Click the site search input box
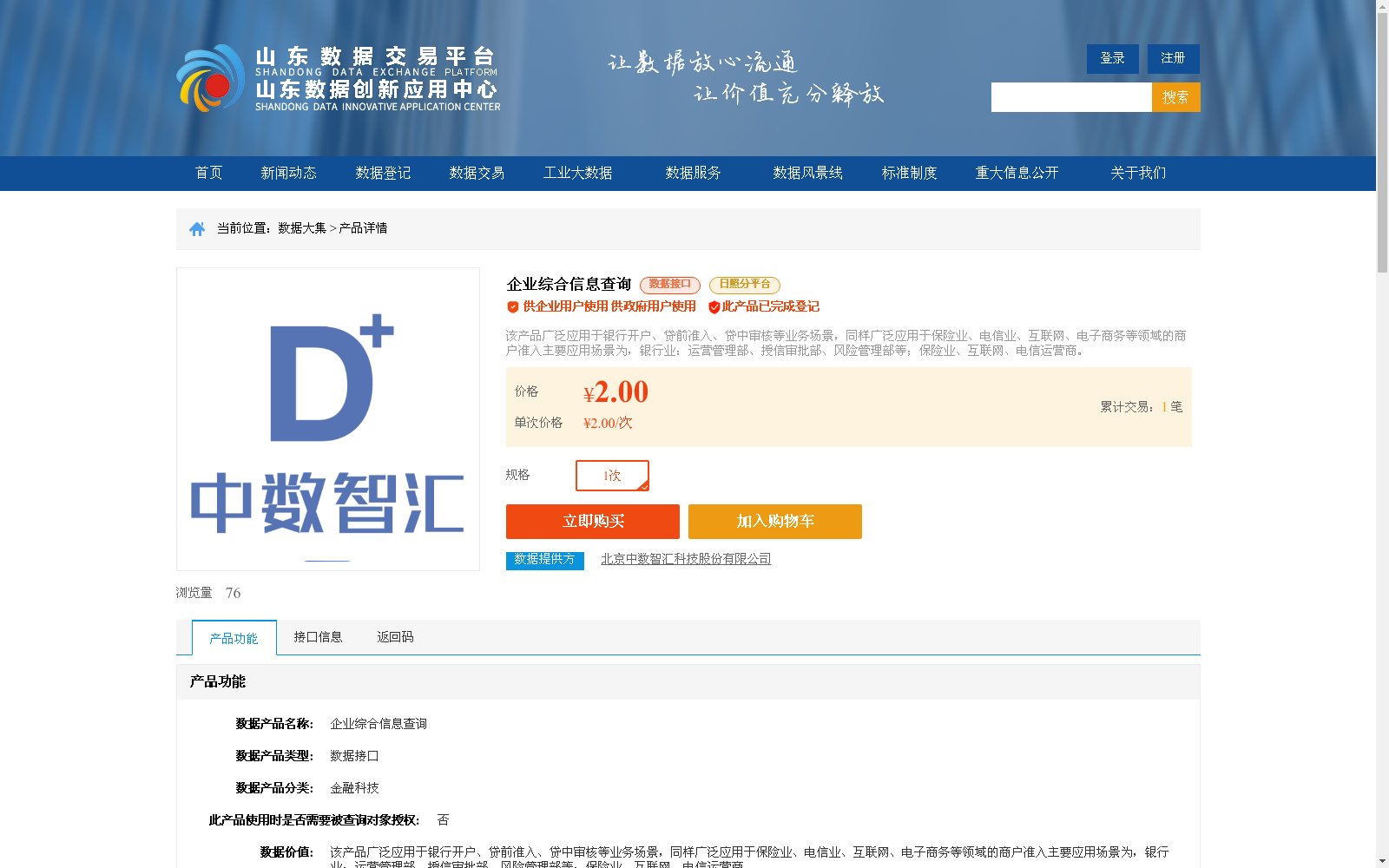Viewport: 1389px width, 868px height. [1071, 97]
